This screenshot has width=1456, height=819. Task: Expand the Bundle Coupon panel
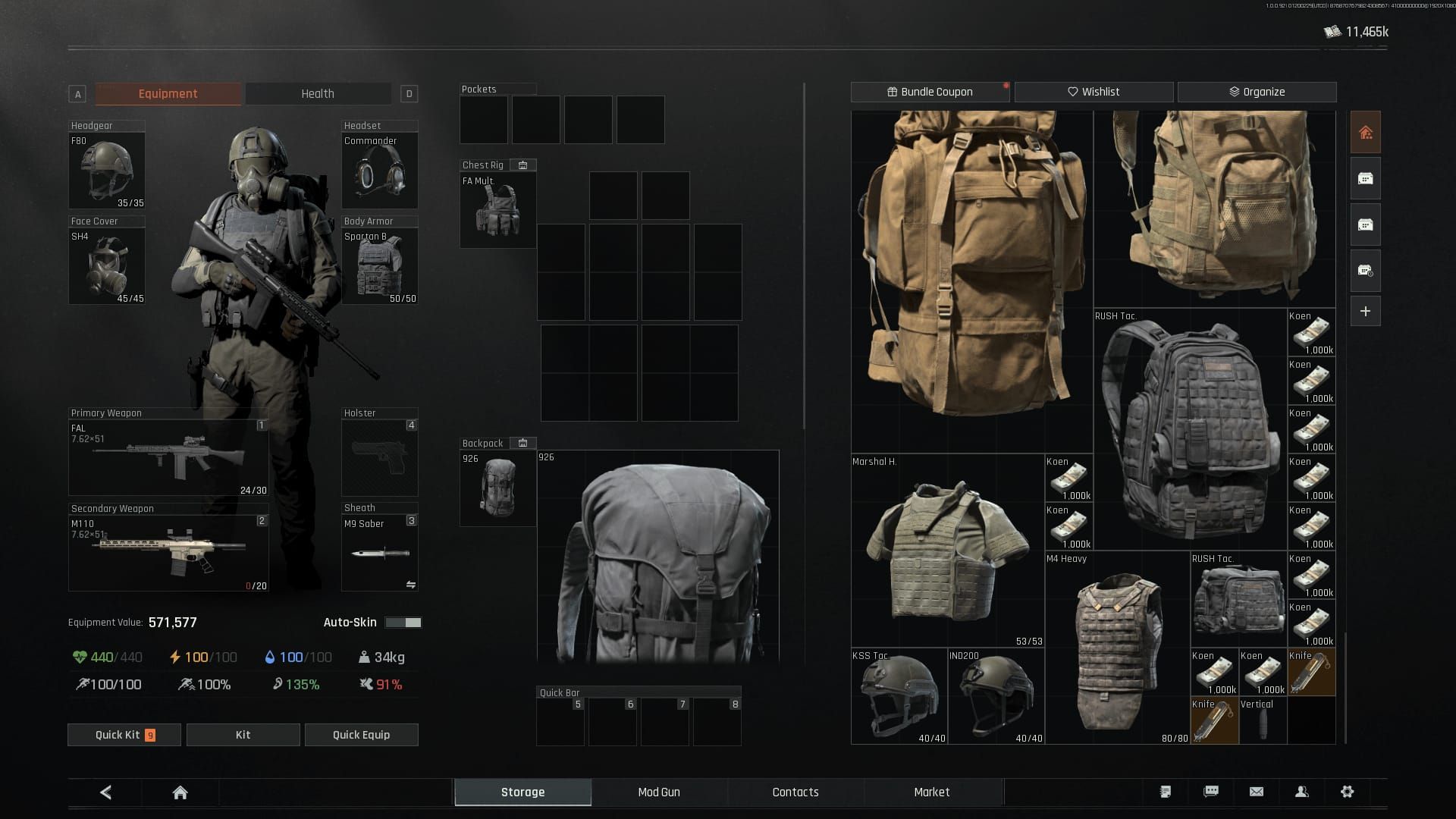[x=930, y=91]
